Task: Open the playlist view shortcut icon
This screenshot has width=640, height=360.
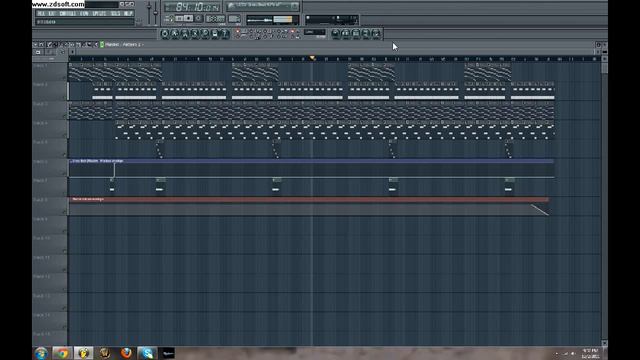Action: tap(165, 33)
